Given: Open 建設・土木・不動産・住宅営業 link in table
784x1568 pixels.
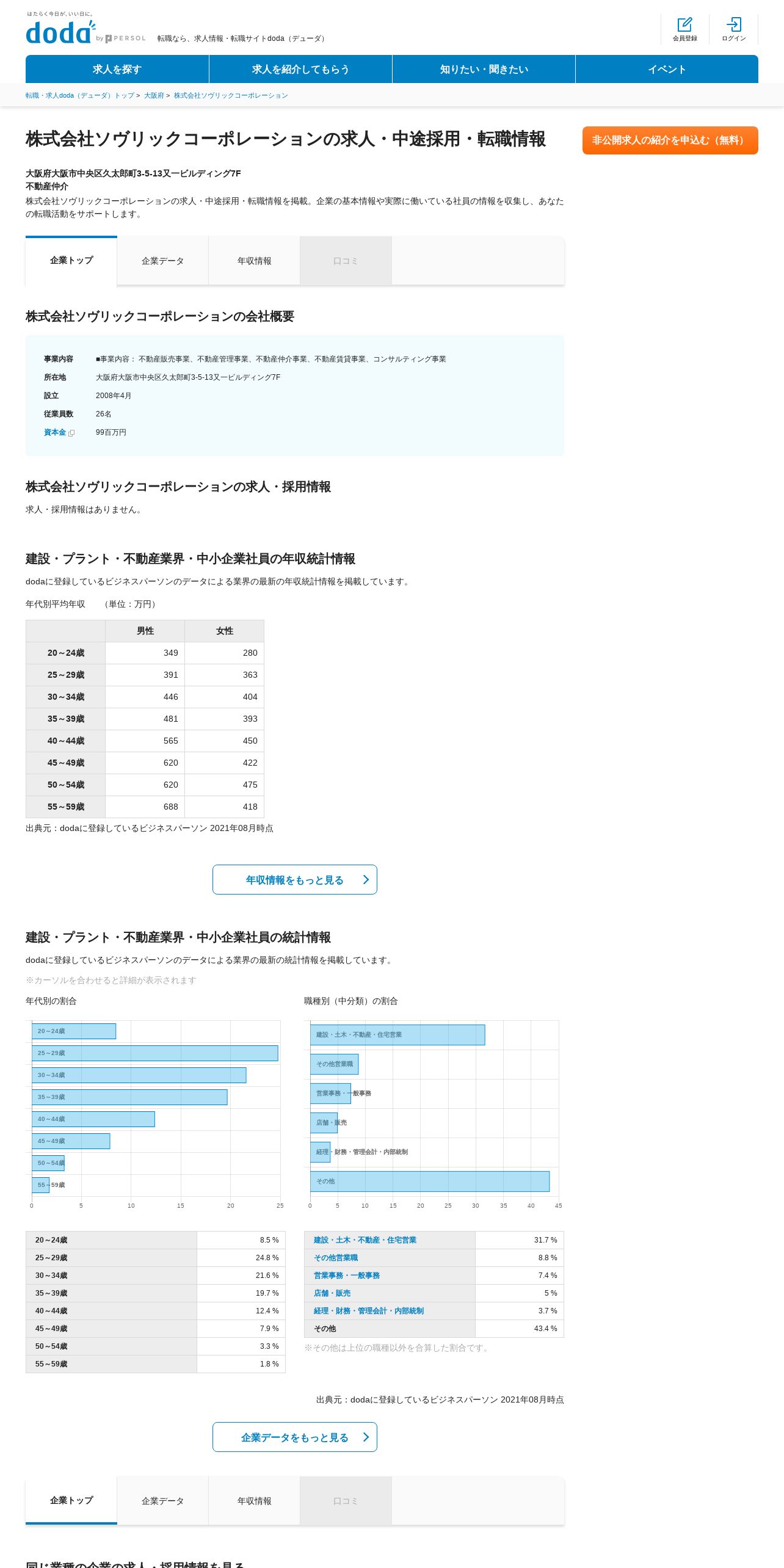Looking at the screenshot, I should coord(365,1240).
